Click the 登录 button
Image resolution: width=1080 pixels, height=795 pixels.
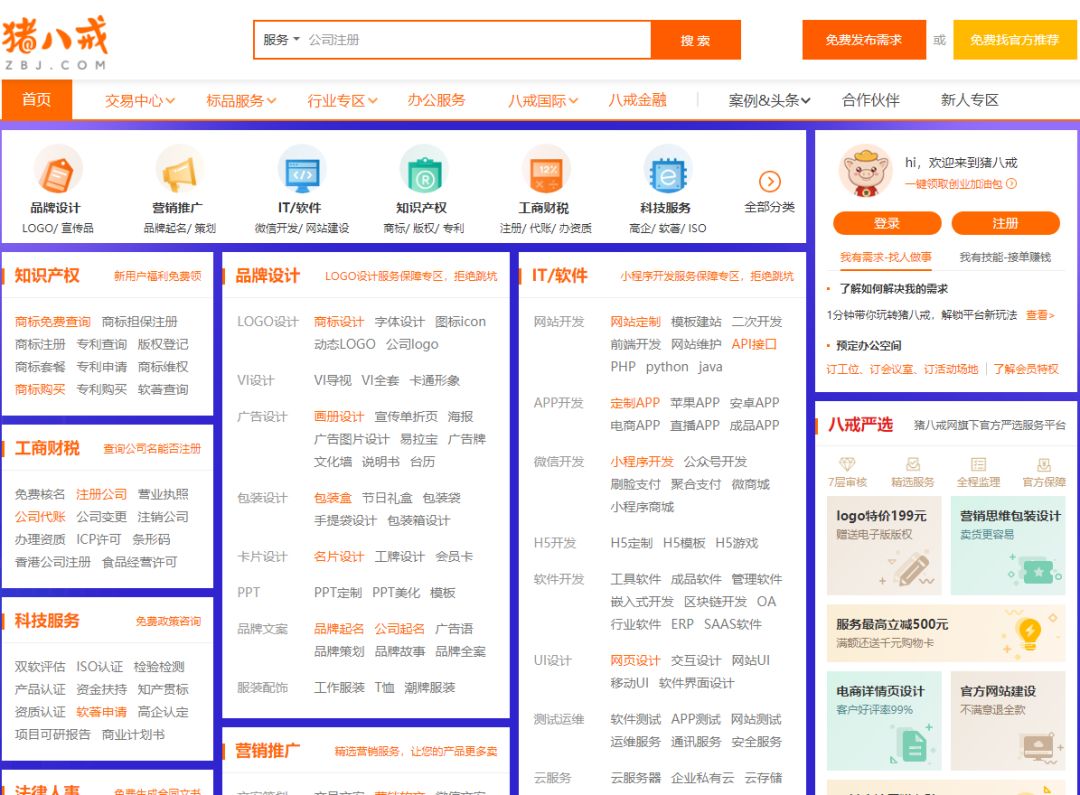pyautogui.click(x=886, y=222)
